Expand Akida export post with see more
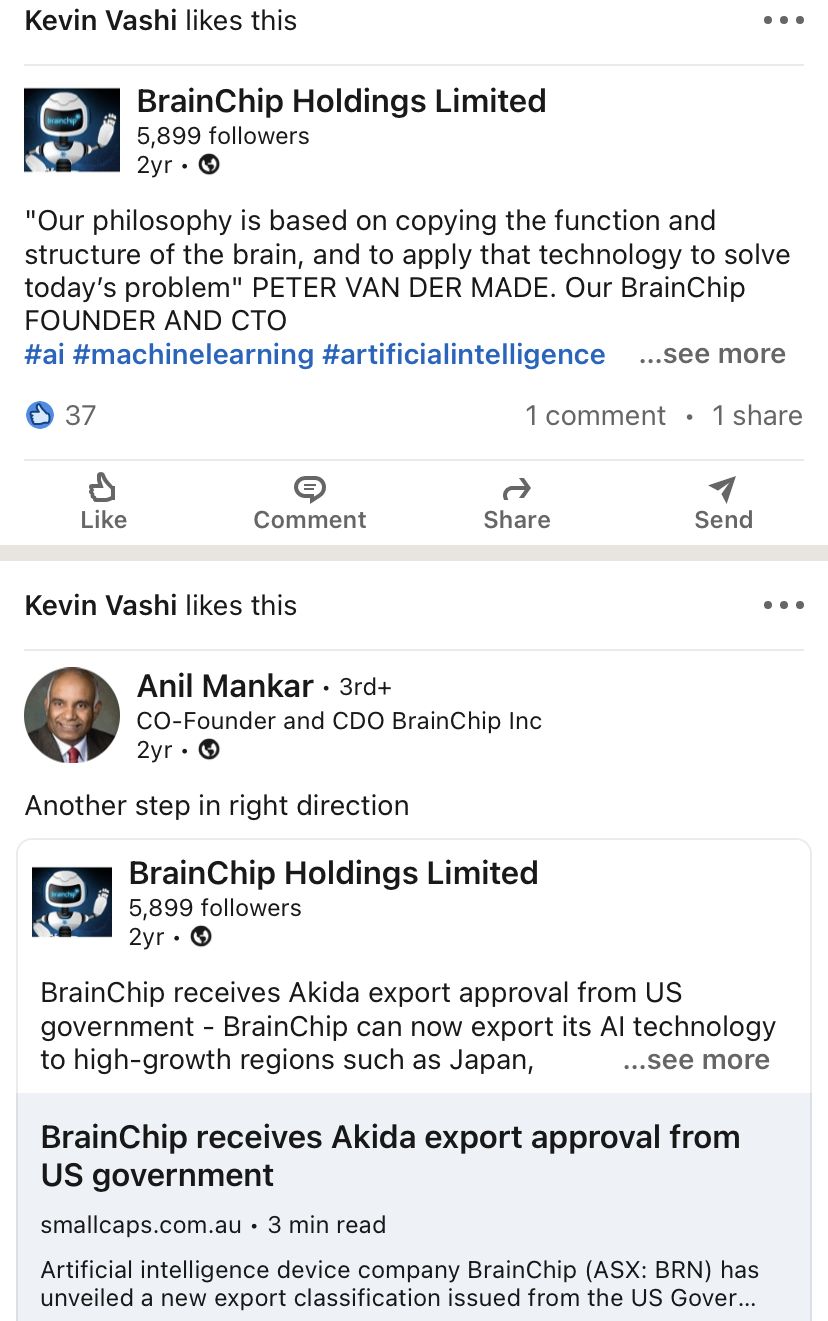The width and height of the screenshot is (828, 1321). (x=696, y=1060)
